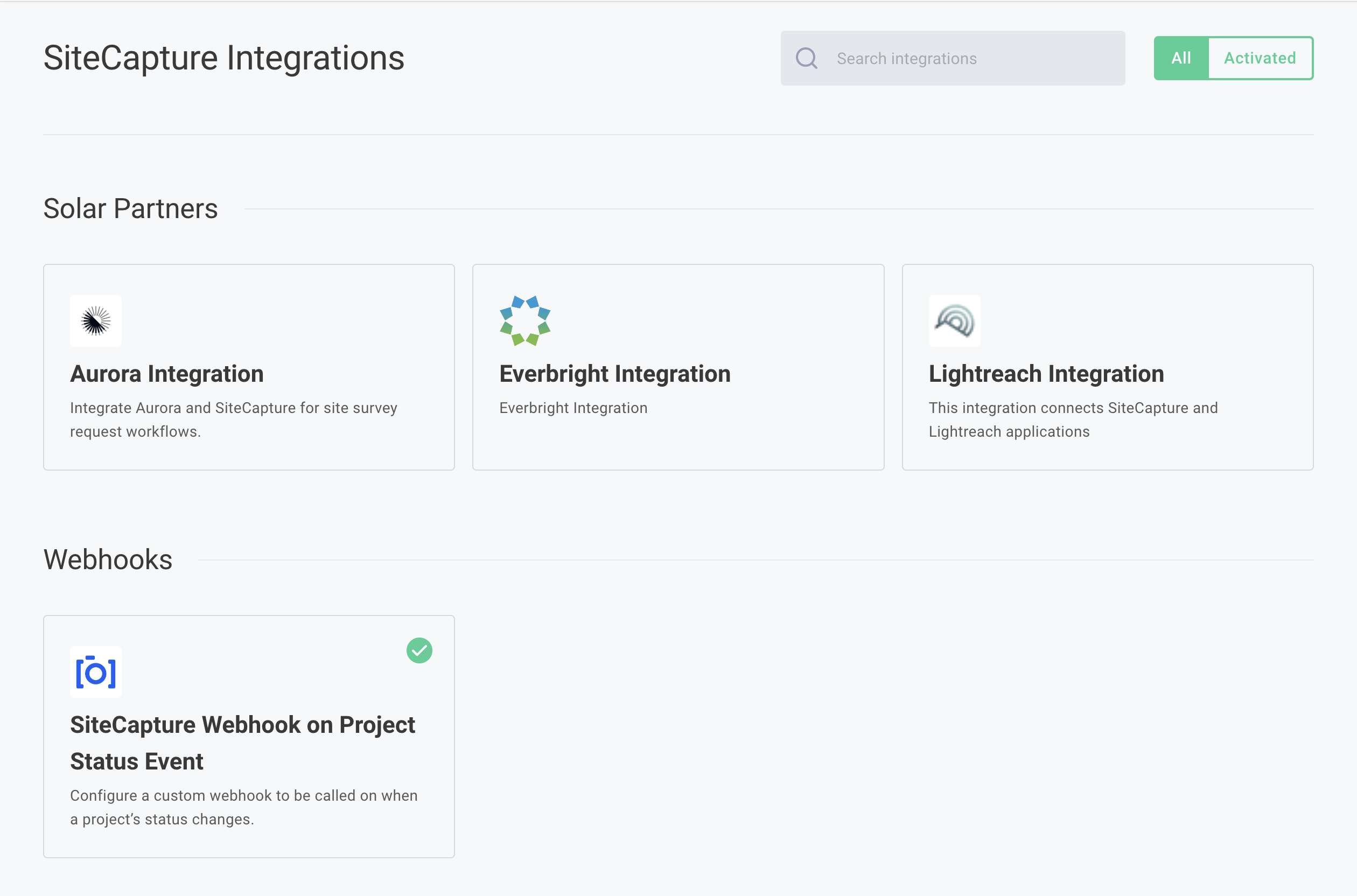Click the Aurora starburst logo icon
1357x896 pixels.
(x=95, y=320)
